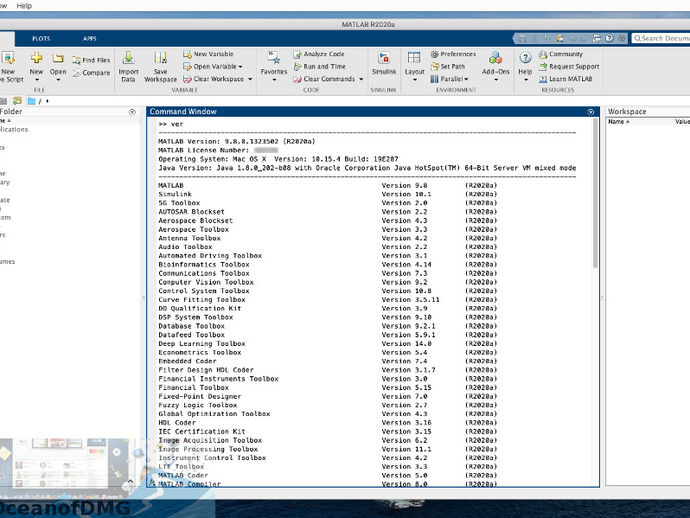Expand the Clear Workspace dropdown arrow
Screen dimensions: 690x518
(250, 79)
